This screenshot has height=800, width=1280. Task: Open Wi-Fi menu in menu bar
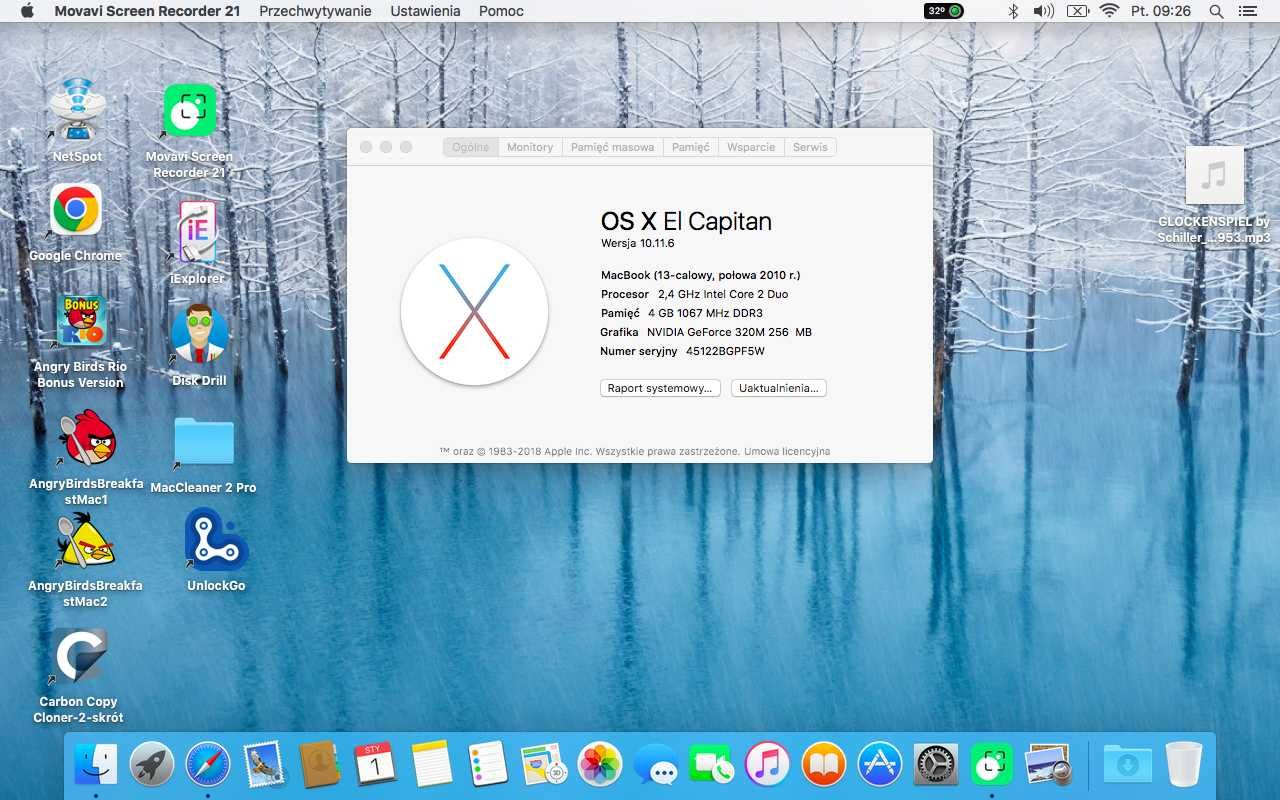1108,11
